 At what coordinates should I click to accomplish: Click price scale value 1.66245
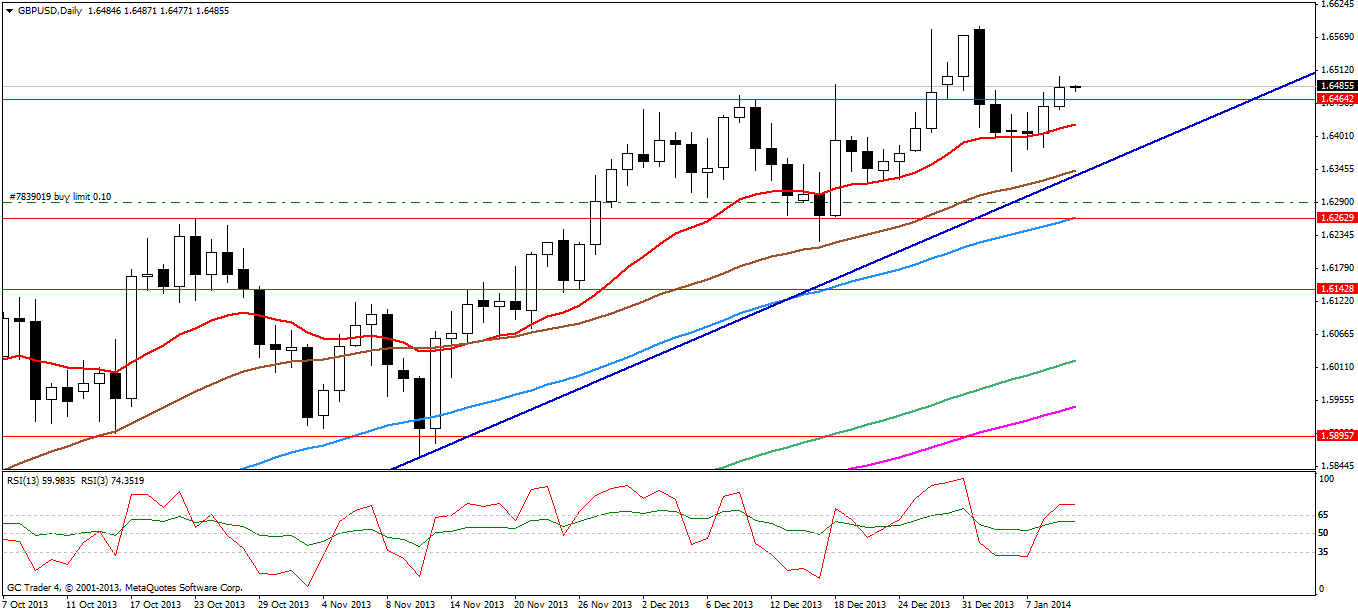click(x=1338, y=4)
